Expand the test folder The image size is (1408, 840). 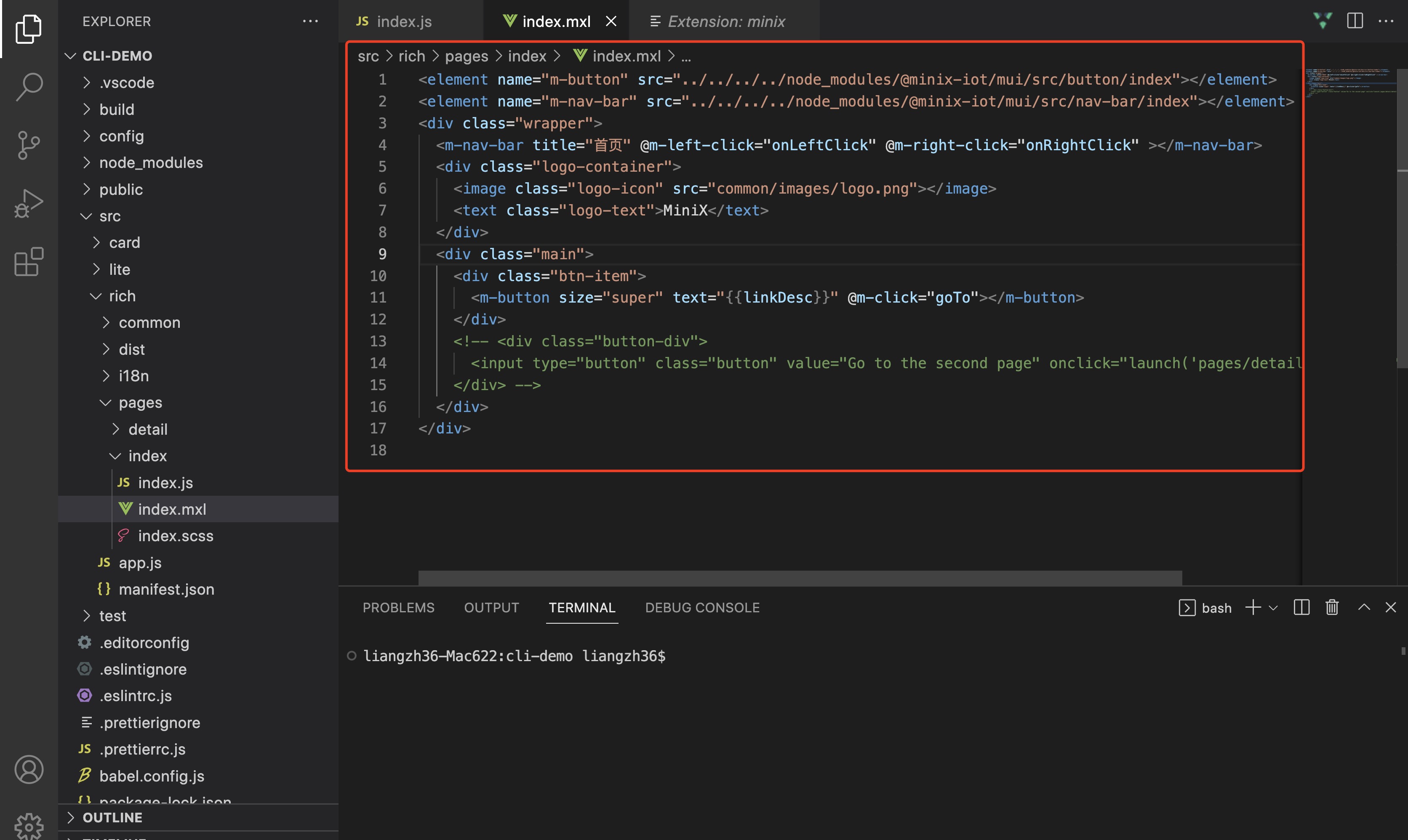[198, 616]
